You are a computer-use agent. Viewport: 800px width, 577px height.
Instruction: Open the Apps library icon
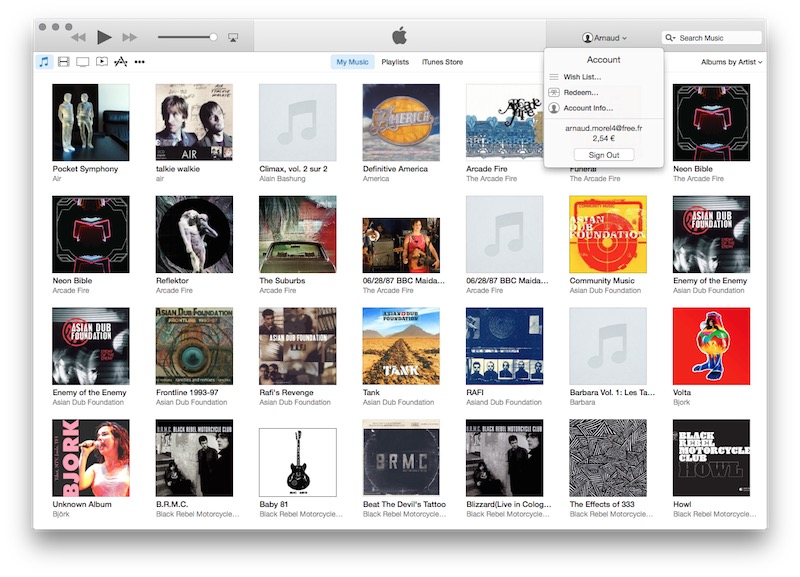point(120,62)
